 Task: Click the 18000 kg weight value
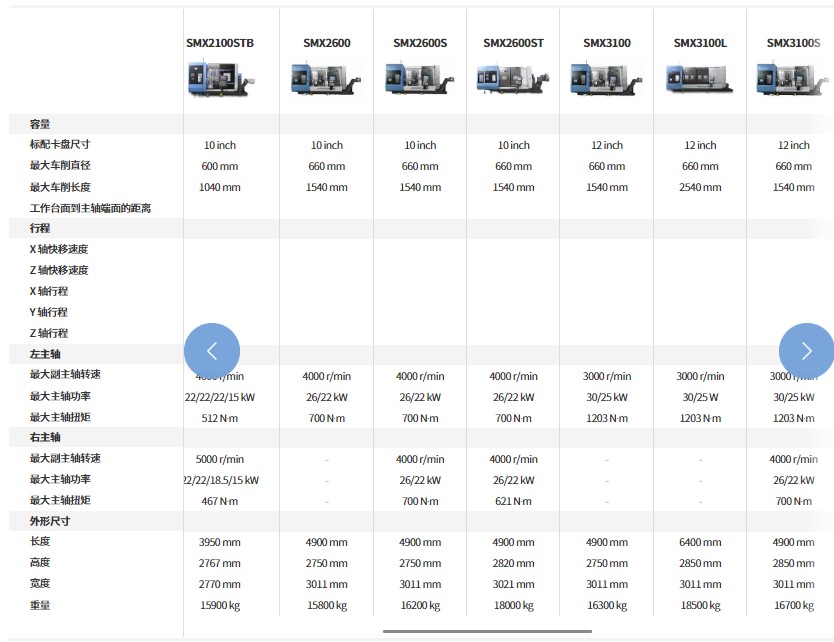[x=513, y=605]
